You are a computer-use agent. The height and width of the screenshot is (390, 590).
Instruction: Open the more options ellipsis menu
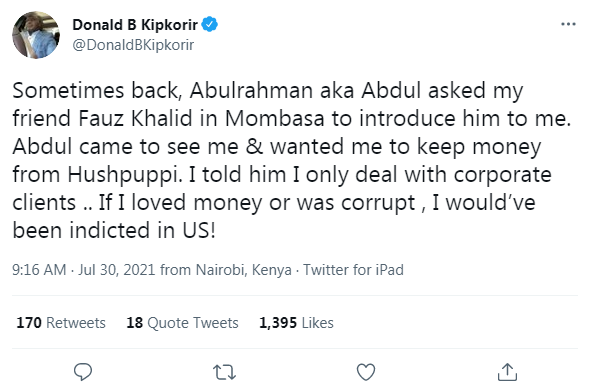pyautogui.click(x=568, y=24)
